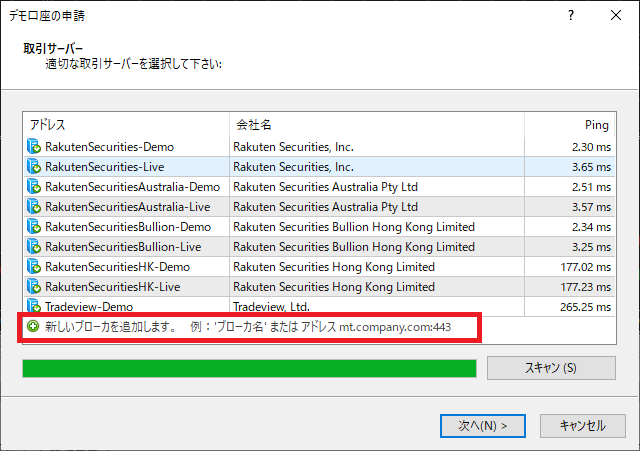Image resolution: width=640 pixels, height=451 pixels.
Task: Close the demo account application dialog
Action: [x=616, y=16]
